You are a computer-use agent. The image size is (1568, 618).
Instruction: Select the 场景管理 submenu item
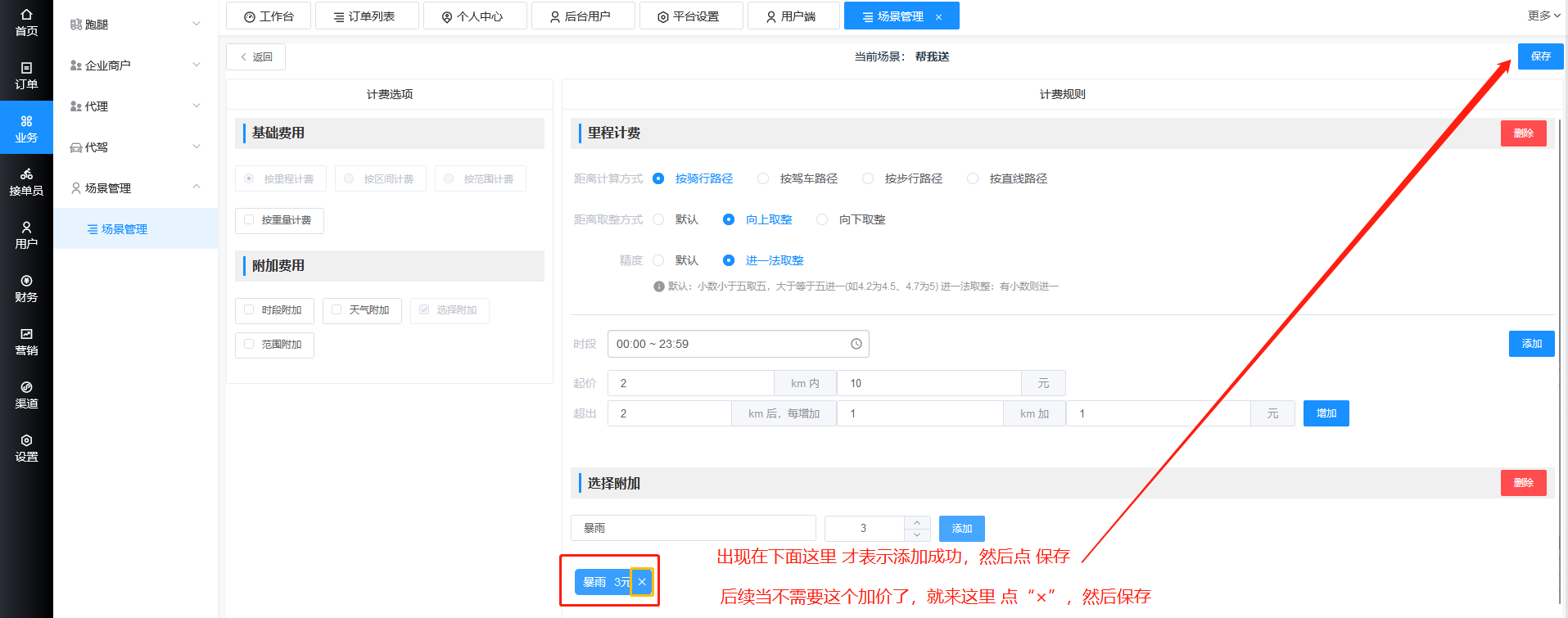click(136, 229)
